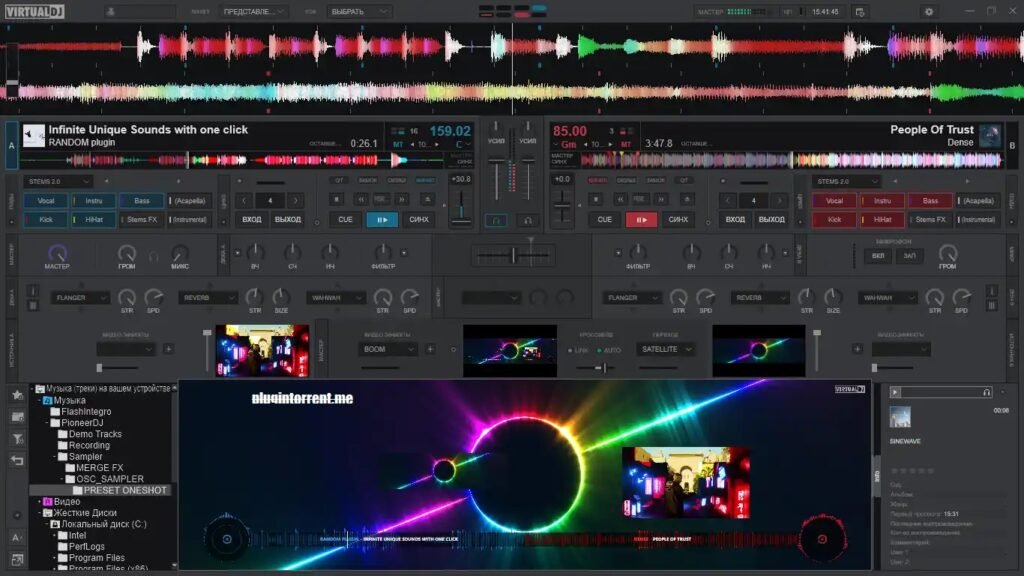Open the deck A FLANGER effect dropdown
This screenshot has width=1024, height=576.
[80, 298]
